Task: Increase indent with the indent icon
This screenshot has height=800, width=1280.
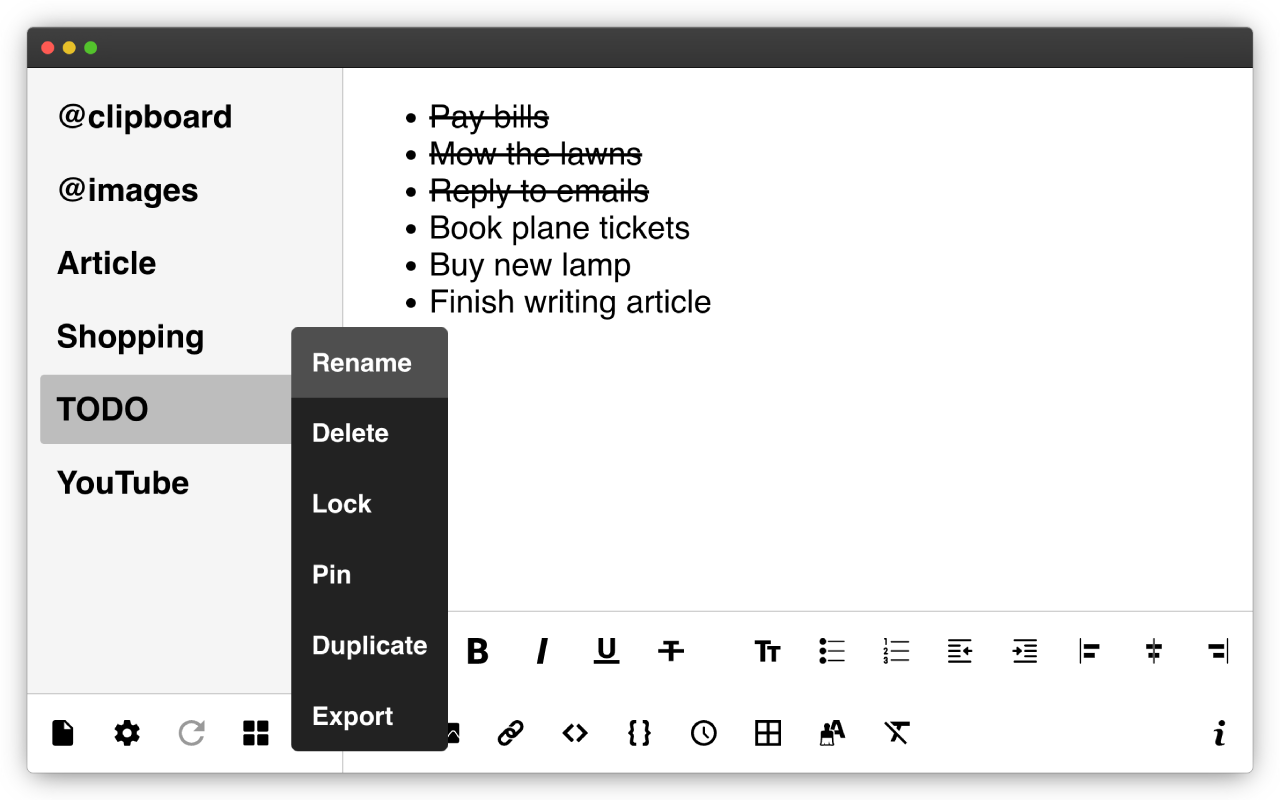Action: coord(1025,652)
